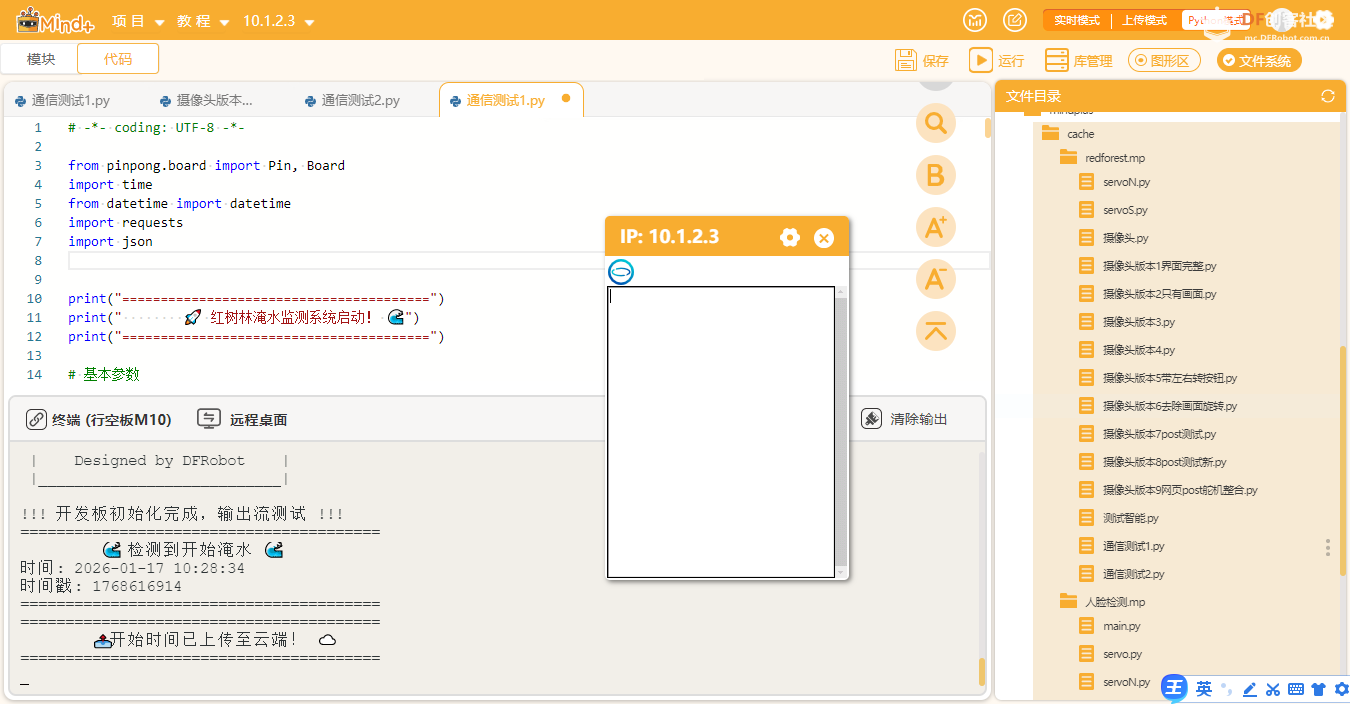Refresh the file directory panel
This screenshot has height=704, width=1350.
click(x=1327, y=96)
